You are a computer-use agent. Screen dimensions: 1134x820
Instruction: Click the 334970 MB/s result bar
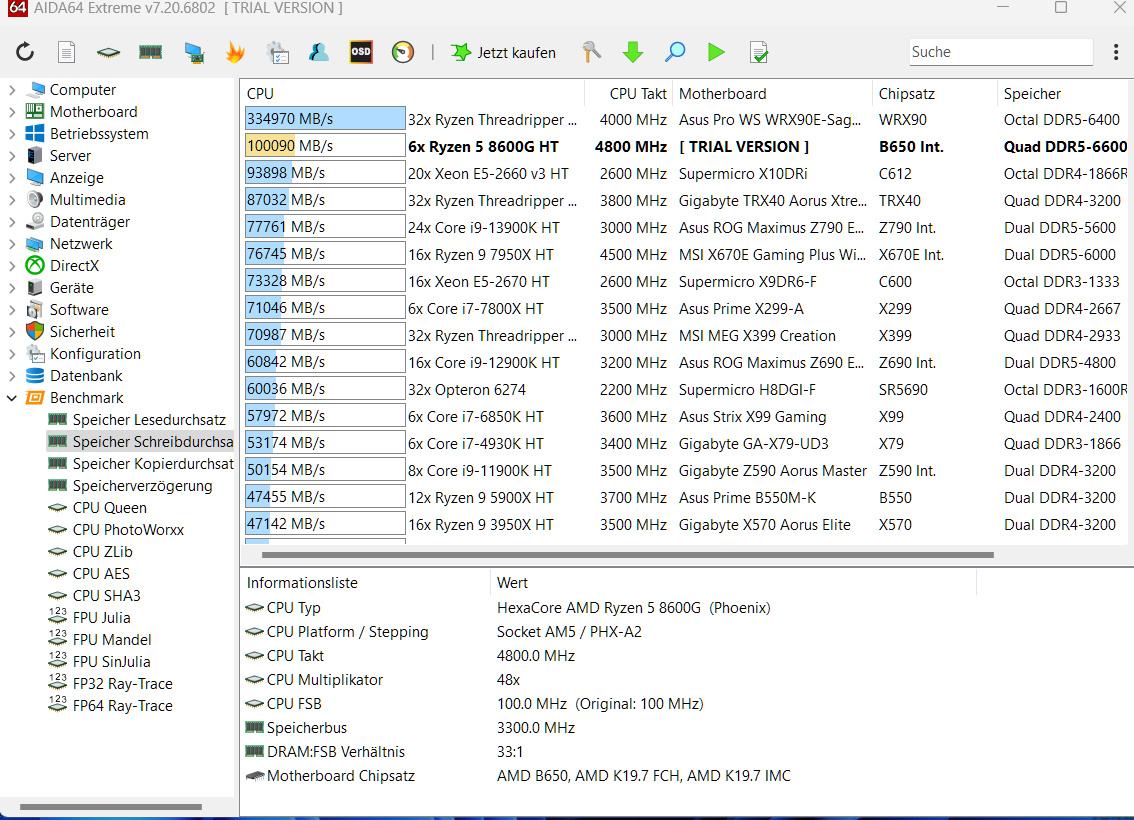325,119
